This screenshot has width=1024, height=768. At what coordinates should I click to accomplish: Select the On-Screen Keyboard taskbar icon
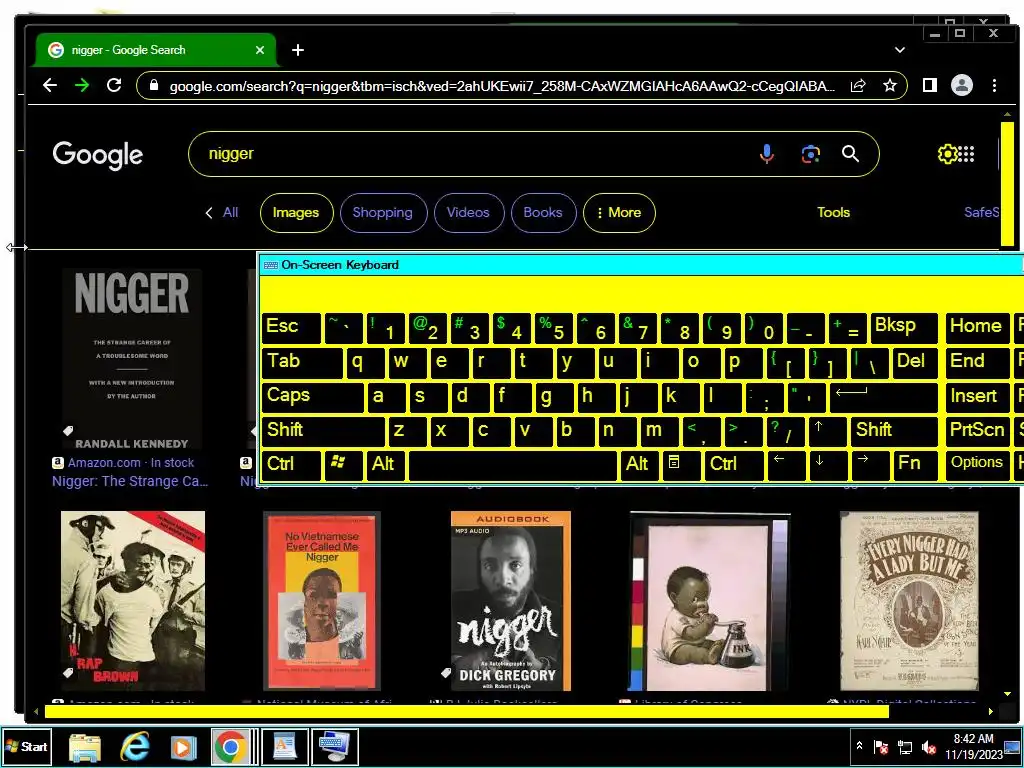coord(335,747)
